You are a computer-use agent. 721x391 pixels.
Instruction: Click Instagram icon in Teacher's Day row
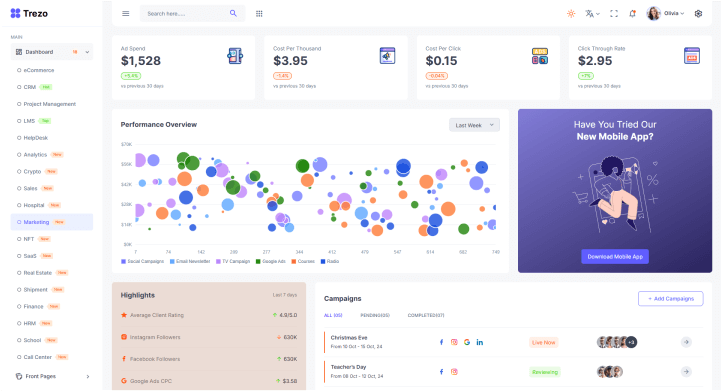pos(454,372)
